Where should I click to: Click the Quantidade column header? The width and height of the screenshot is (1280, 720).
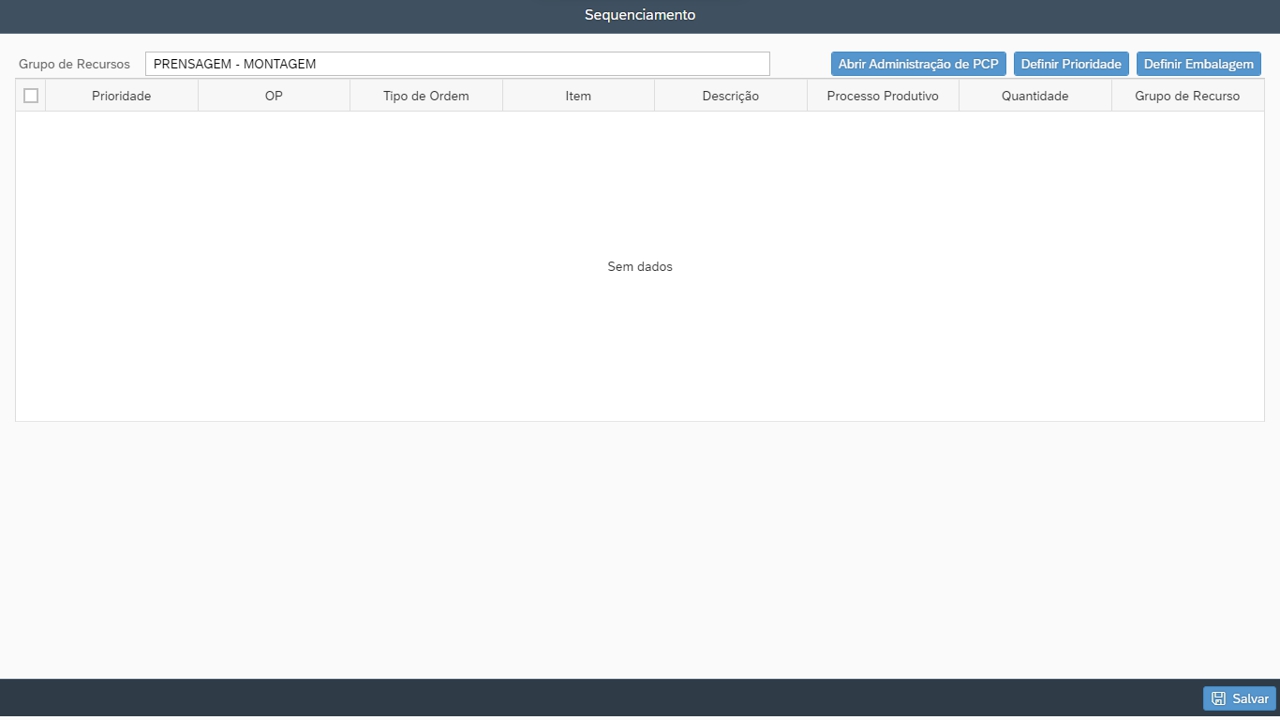1035,96
